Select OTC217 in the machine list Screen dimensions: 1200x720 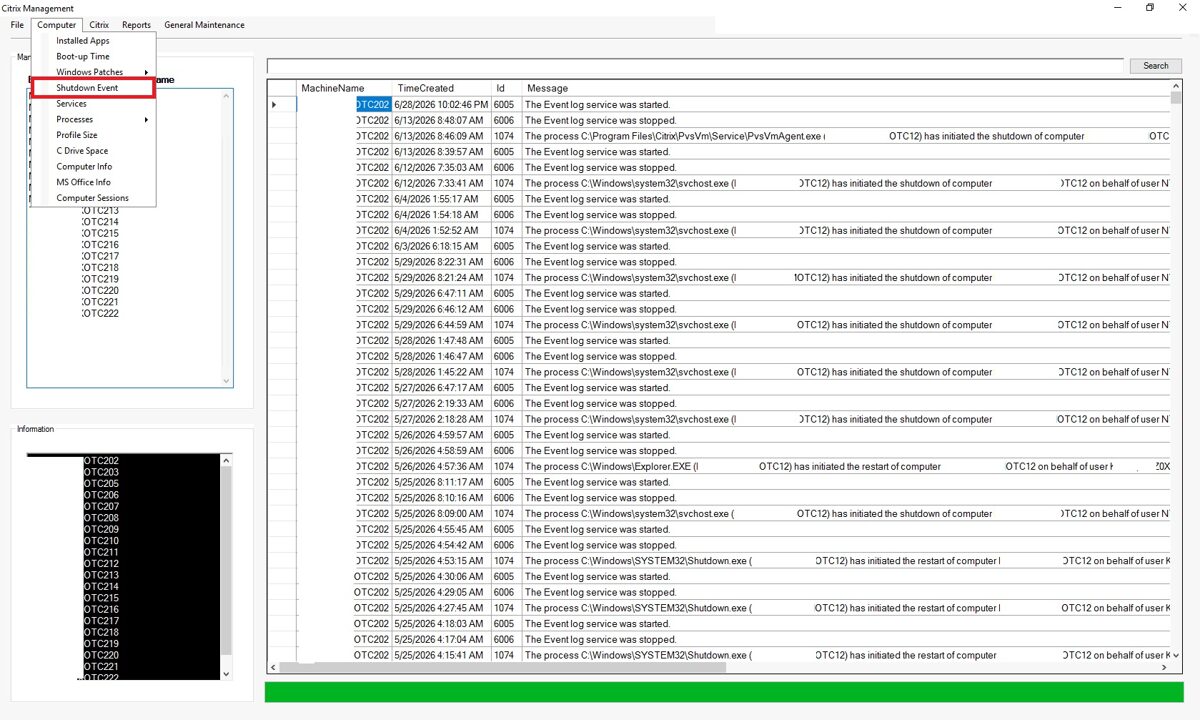(x=100, y=256)
